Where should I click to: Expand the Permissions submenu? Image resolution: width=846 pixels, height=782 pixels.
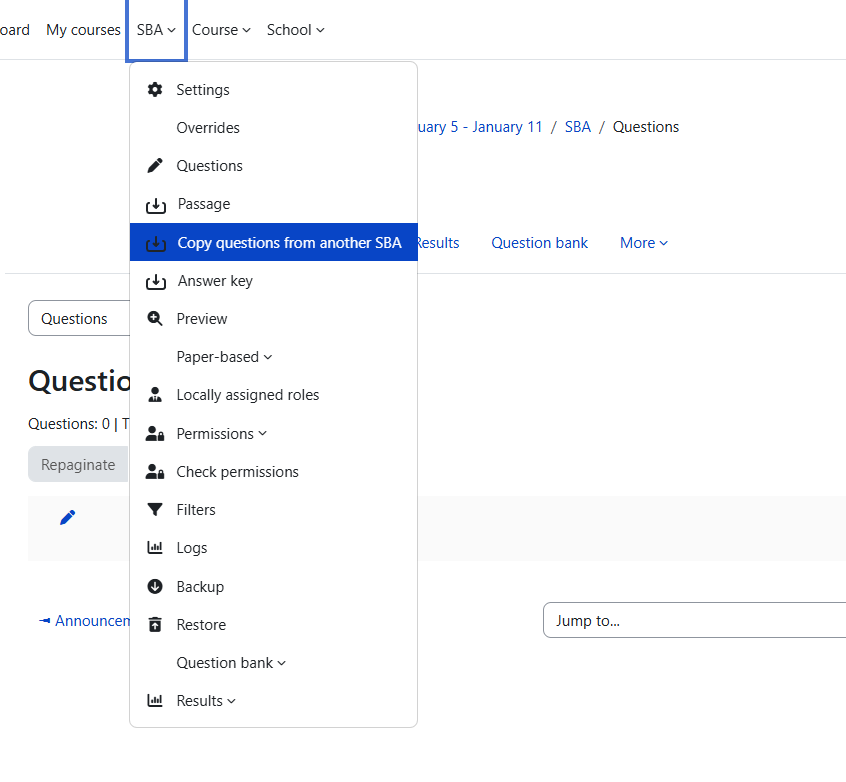(221, 434)
